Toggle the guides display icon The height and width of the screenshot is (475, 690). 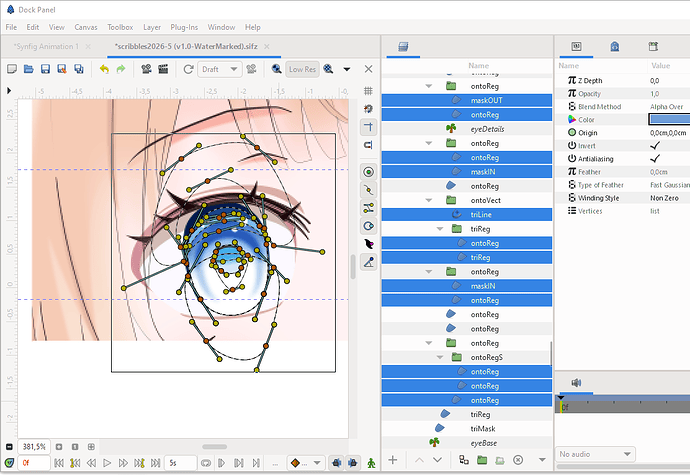(x=368, y=127)
